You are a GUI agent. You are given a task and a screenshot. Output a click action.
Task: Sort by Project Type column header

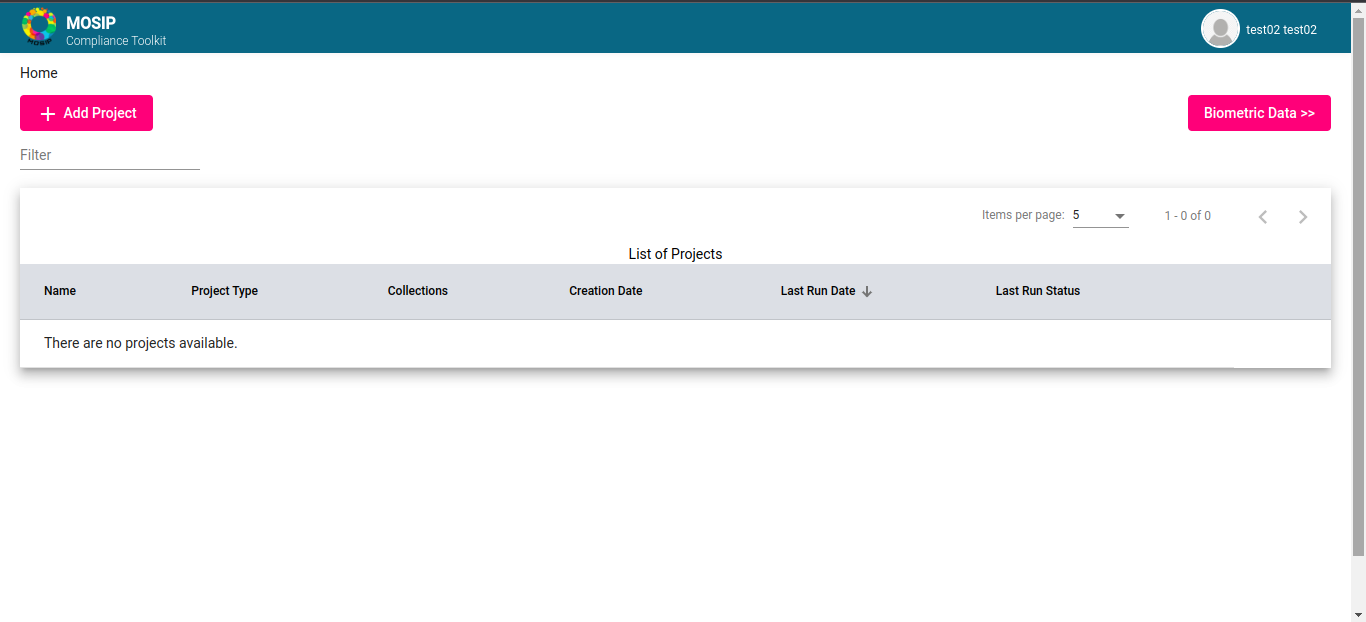225,291
